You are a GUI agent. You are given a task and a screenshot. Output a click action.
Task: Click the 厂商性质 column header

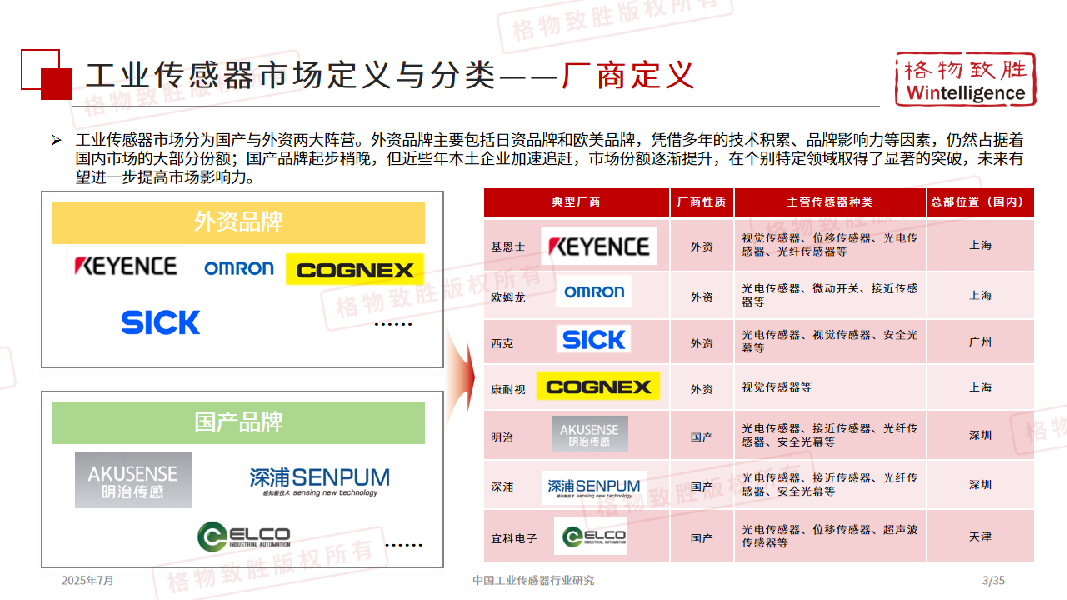[702, 202]
